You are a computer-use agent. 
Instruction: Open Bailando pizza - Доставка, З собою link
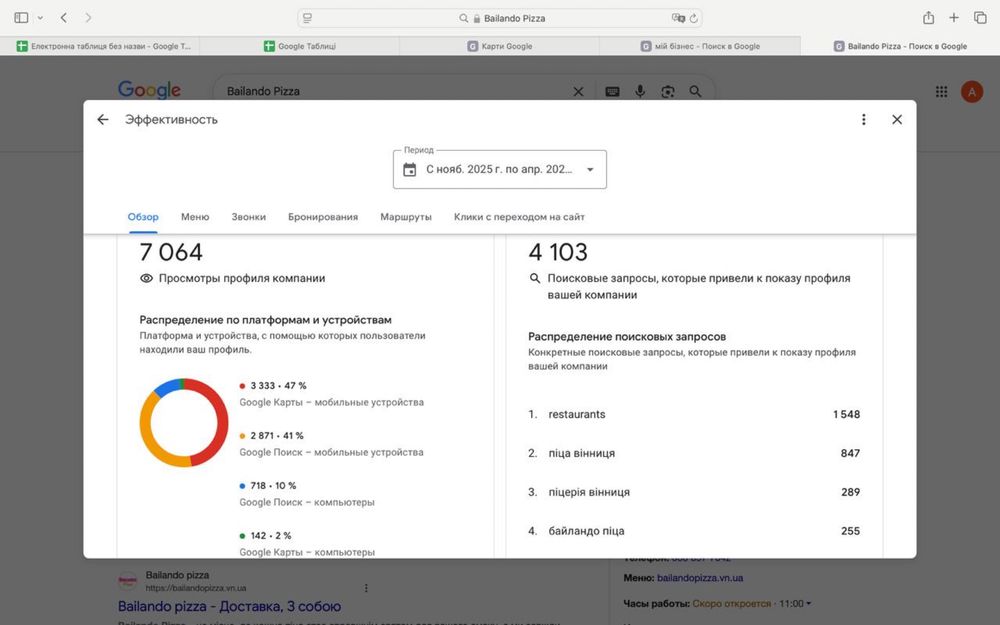point(230,606)
